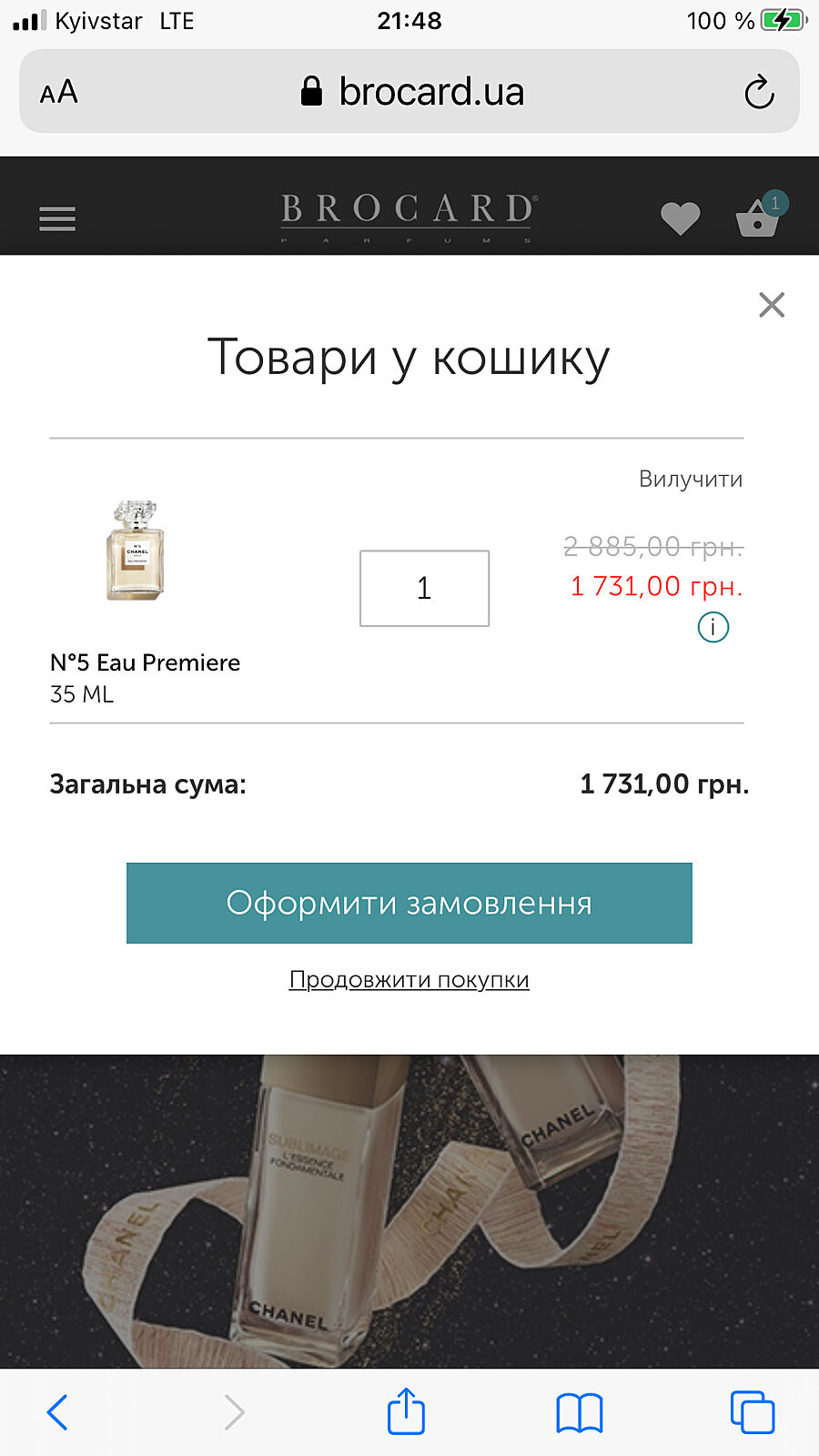The width and height of the screenshot is (819, 1456).
Task: Click Продовжити покупки link
Action: coord(409,980)
